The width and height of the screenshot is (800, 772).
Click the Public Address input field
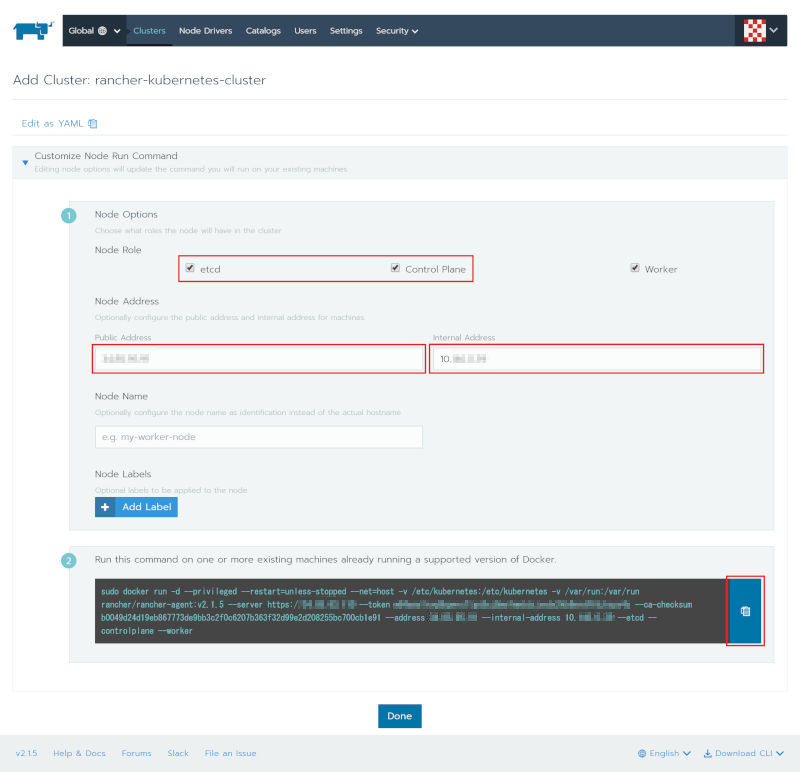coord(259,359)
